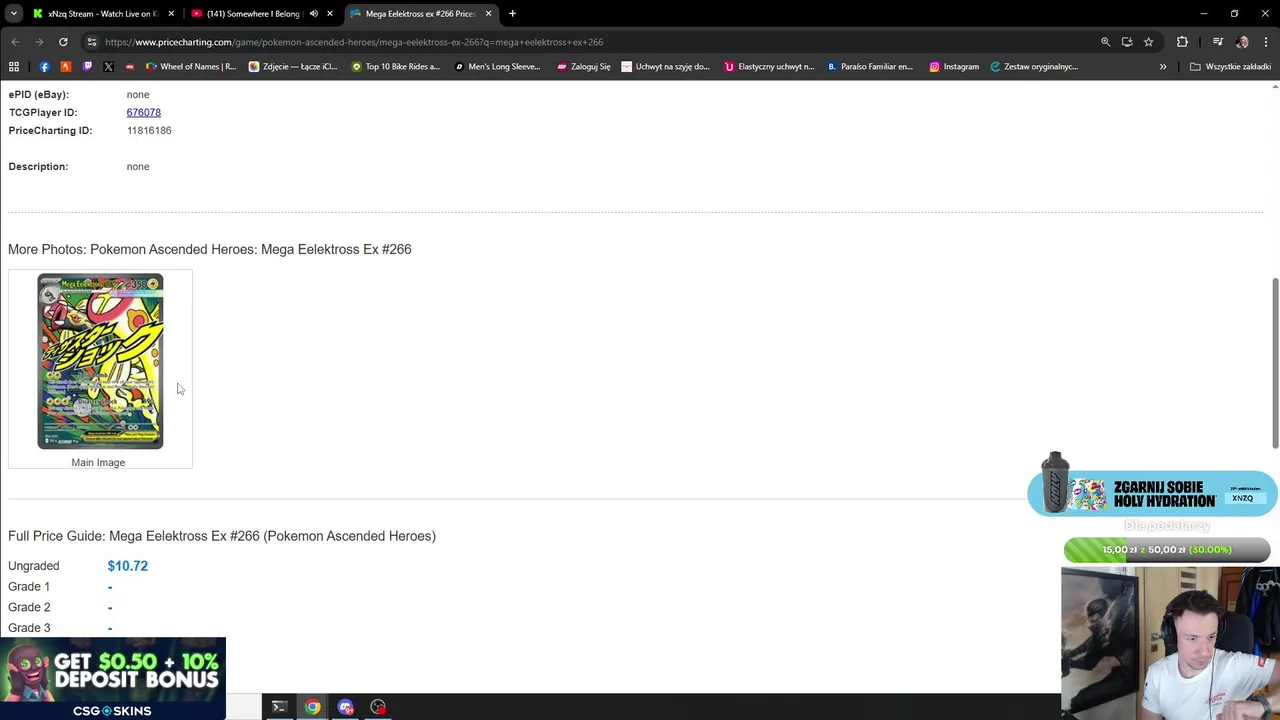Image resolution: width=1280 pixels, height=720 pixels.
Task: Open TCGPlayer ID link 676078
Action: [143, 113]
